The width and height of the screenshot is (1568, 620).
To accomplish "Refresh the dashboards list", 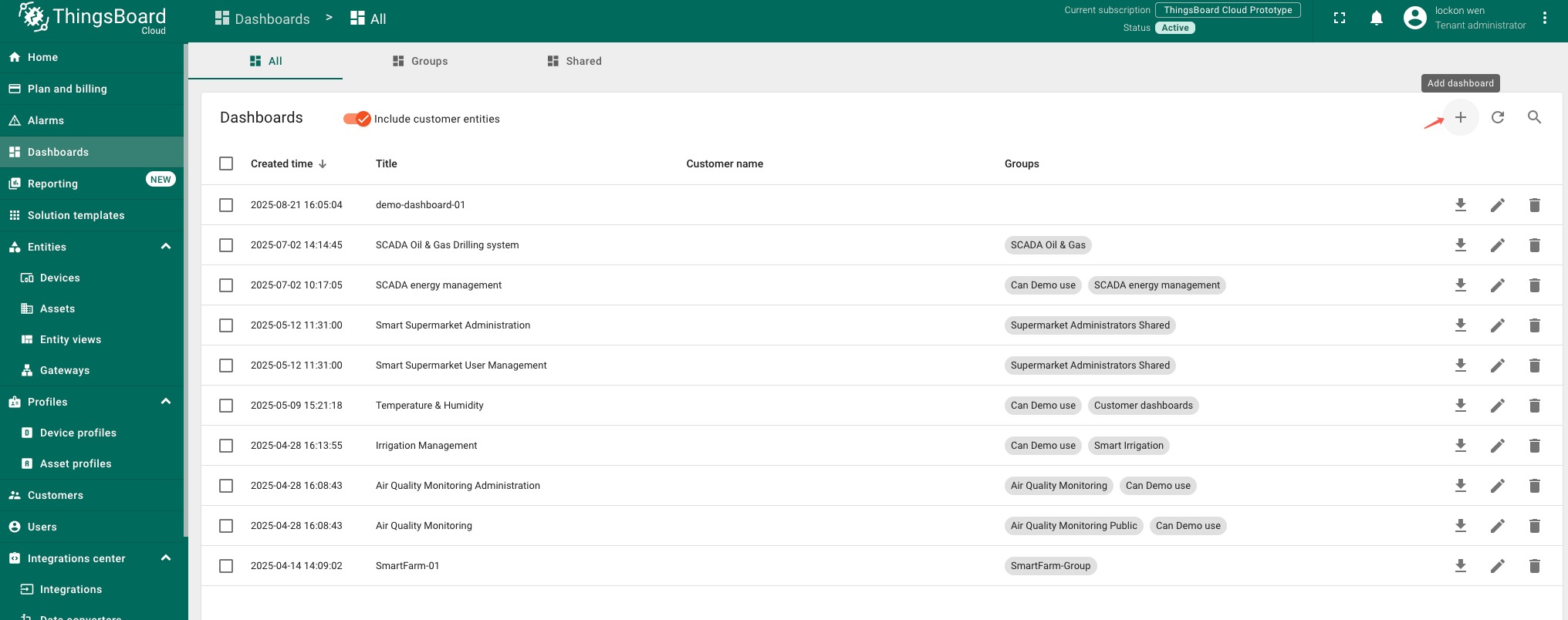I will click(1497, 117).
